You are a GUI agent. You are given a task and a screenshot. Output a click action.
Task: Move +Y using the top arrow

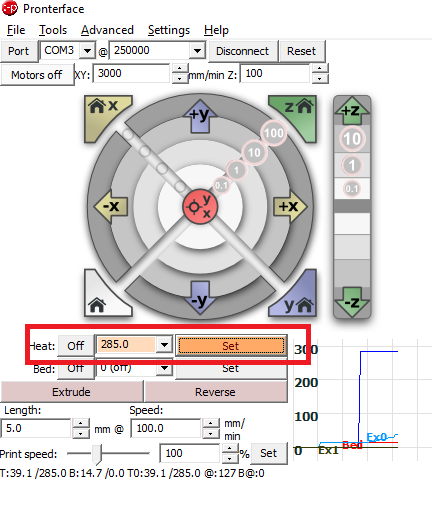(200, 116)
